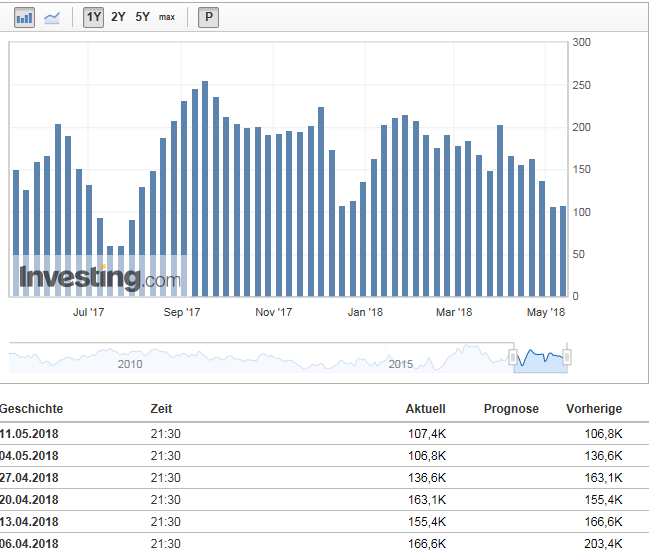Click the tallest bar near 250 in September
Image resolution: width=650 pixels, height=556 pixels.
tap(205, 189)
